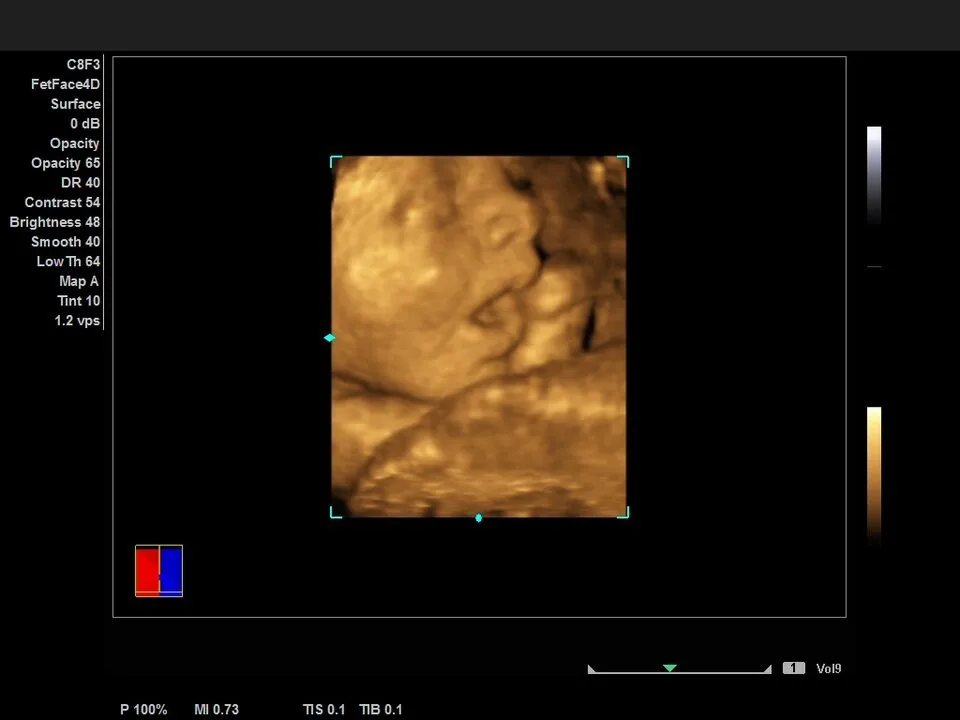Click the LowTh 64 threshold value
The width and height of the screenshot is (960, 720).
click(68, 262)
